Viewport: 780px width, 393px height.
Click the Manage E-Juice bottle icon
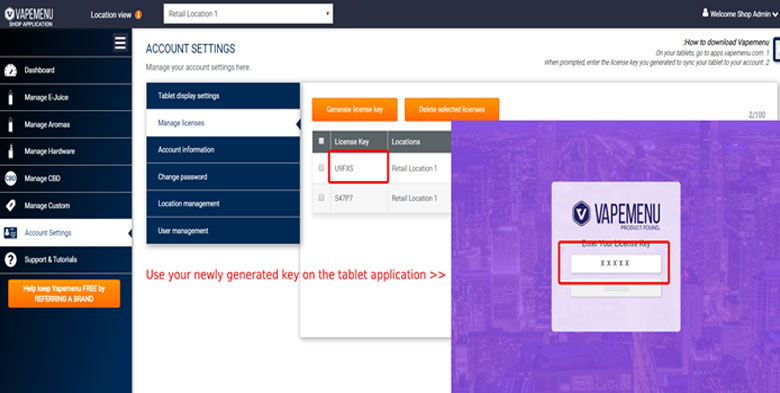(x=10, y=98)
